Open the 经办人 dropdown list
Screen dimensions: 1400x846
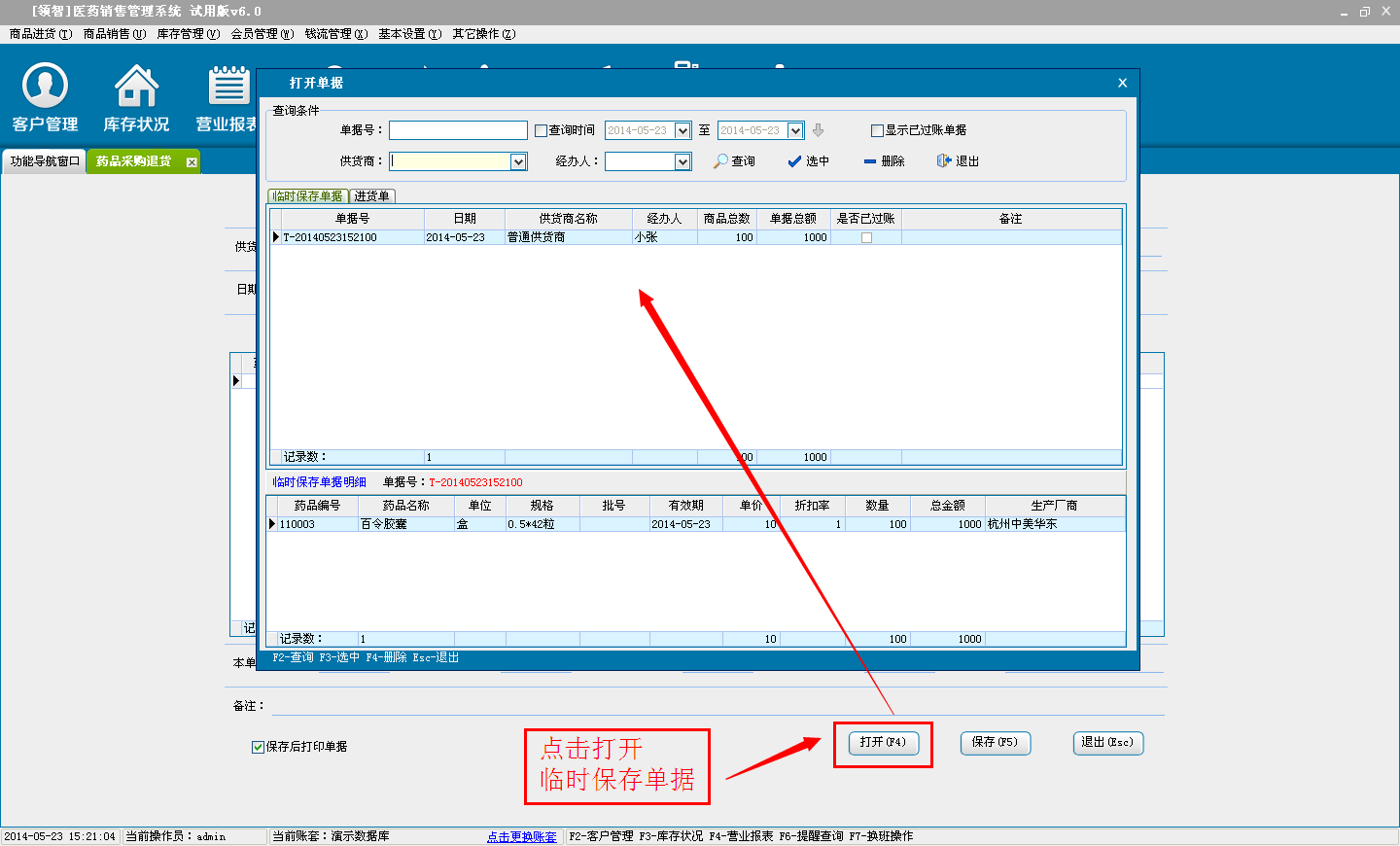click(x=682, y=161)
